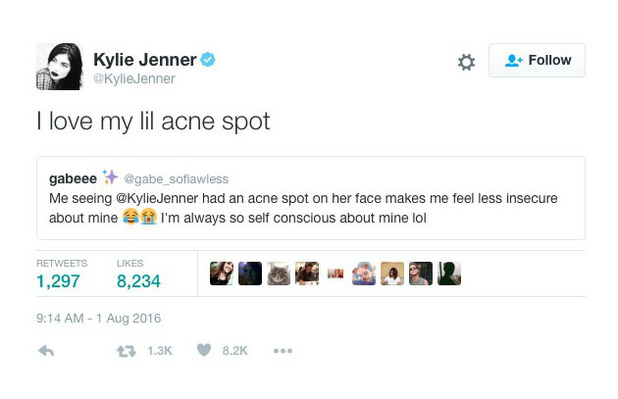
Task: Open Kylie Jenner's profile picture
Action: [60, 66]
